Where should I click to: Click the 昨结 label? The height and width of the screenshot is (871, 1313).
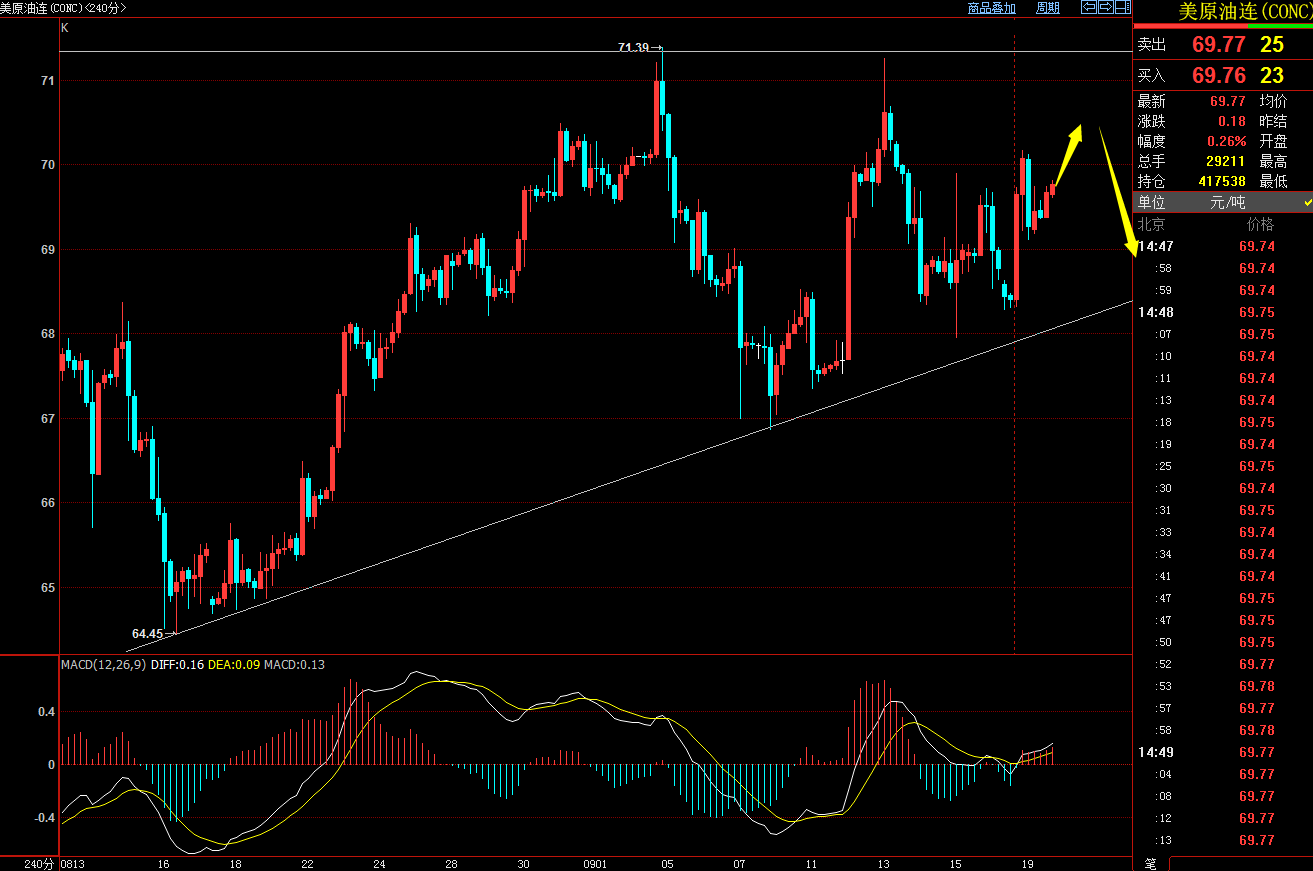tap(1273, 121)
